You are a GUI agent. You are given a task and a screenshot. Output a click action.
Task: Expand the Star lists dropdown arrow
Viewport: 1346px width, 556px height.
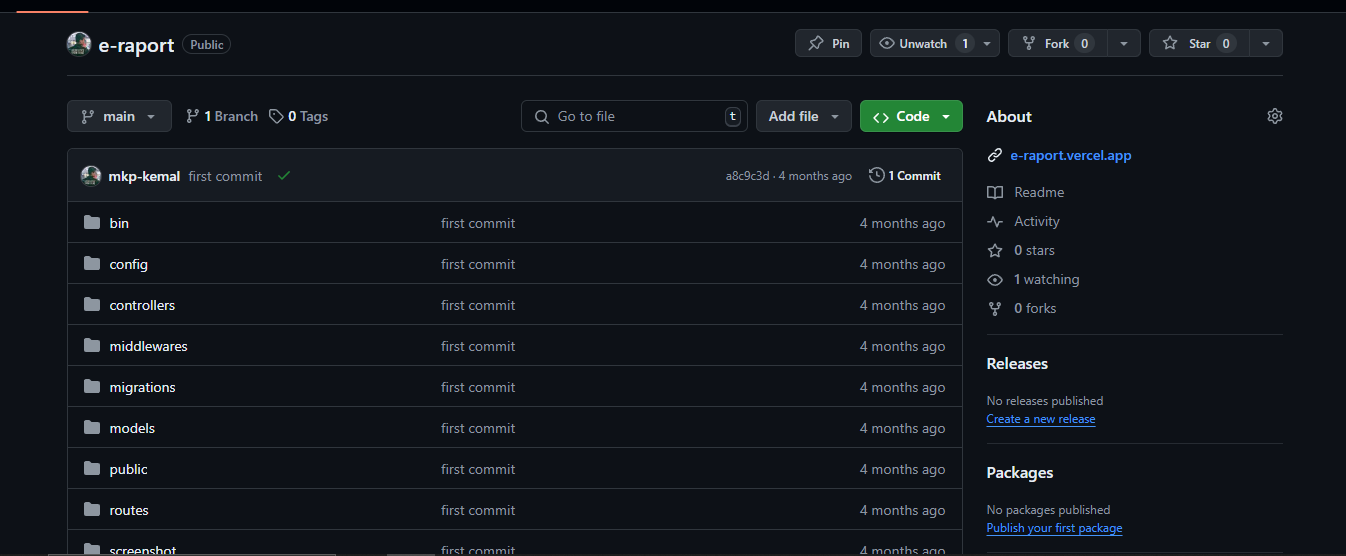[1266, 43]
